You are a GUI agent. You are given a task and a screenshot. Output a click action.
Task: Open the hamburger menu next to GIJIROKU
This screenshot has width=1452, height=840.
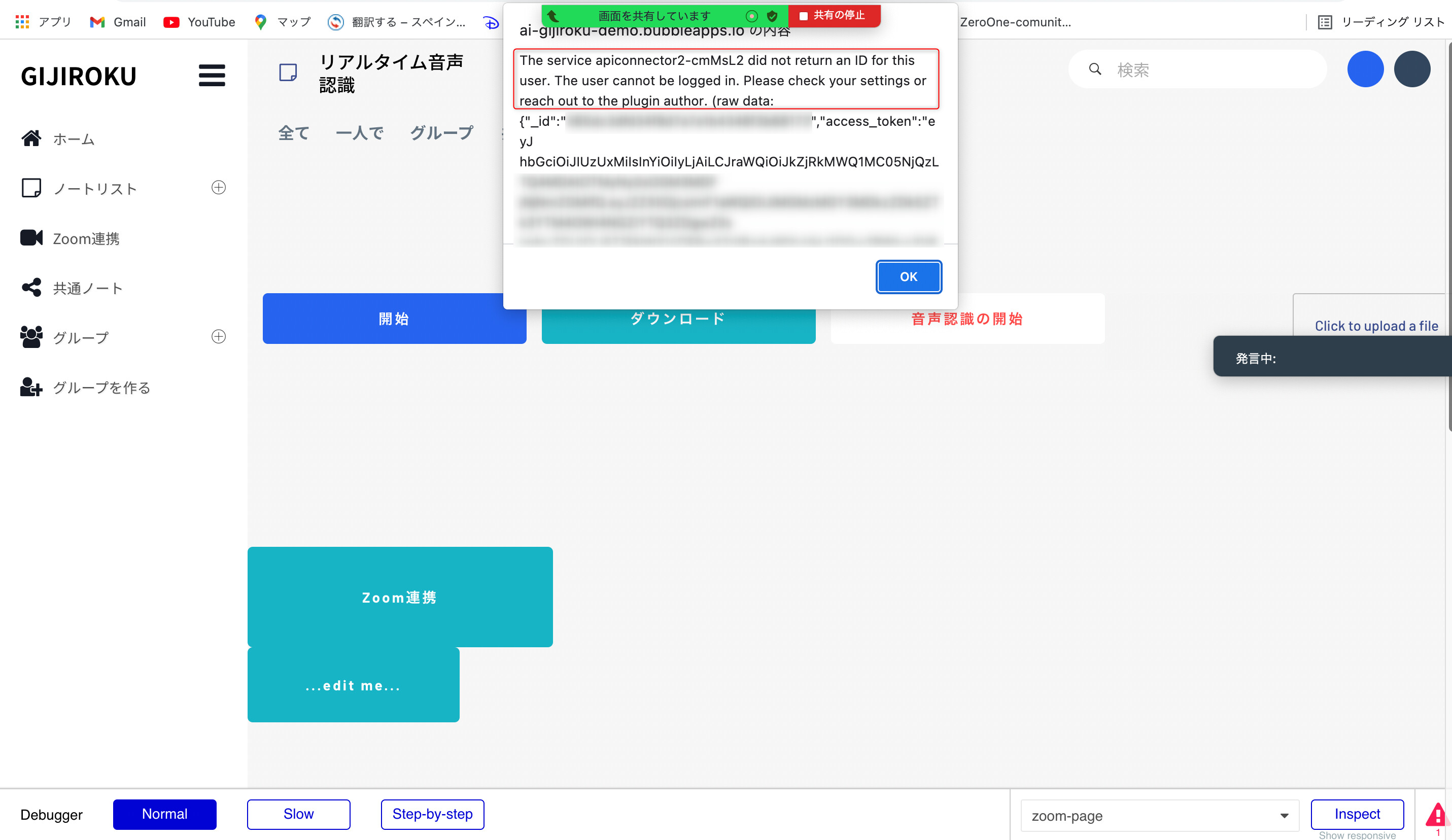[x=212, y=76]
